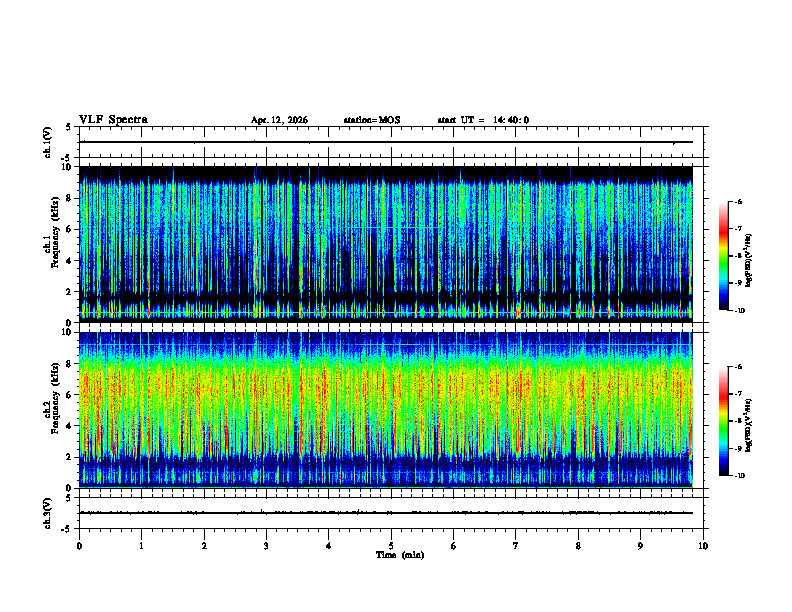792x612 pixels.
Task: Click the ch.1 color bar "-10" label
Action: pos(740,310)
